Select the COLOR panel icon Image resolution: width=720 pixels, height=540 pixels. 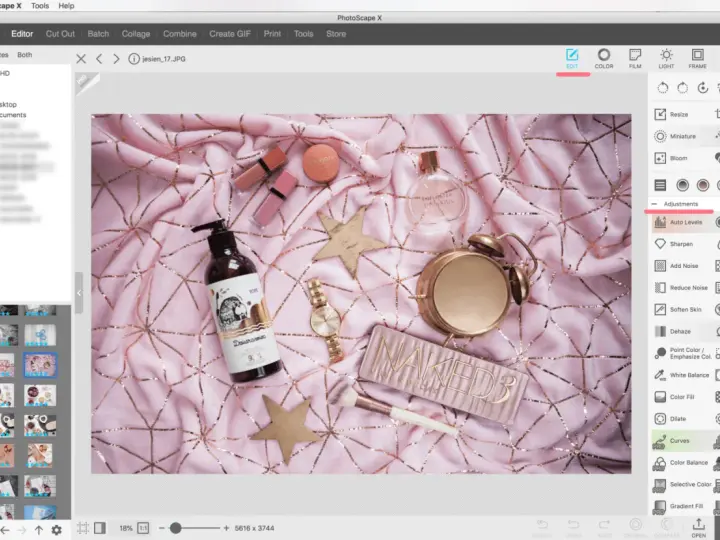[604, 59]
